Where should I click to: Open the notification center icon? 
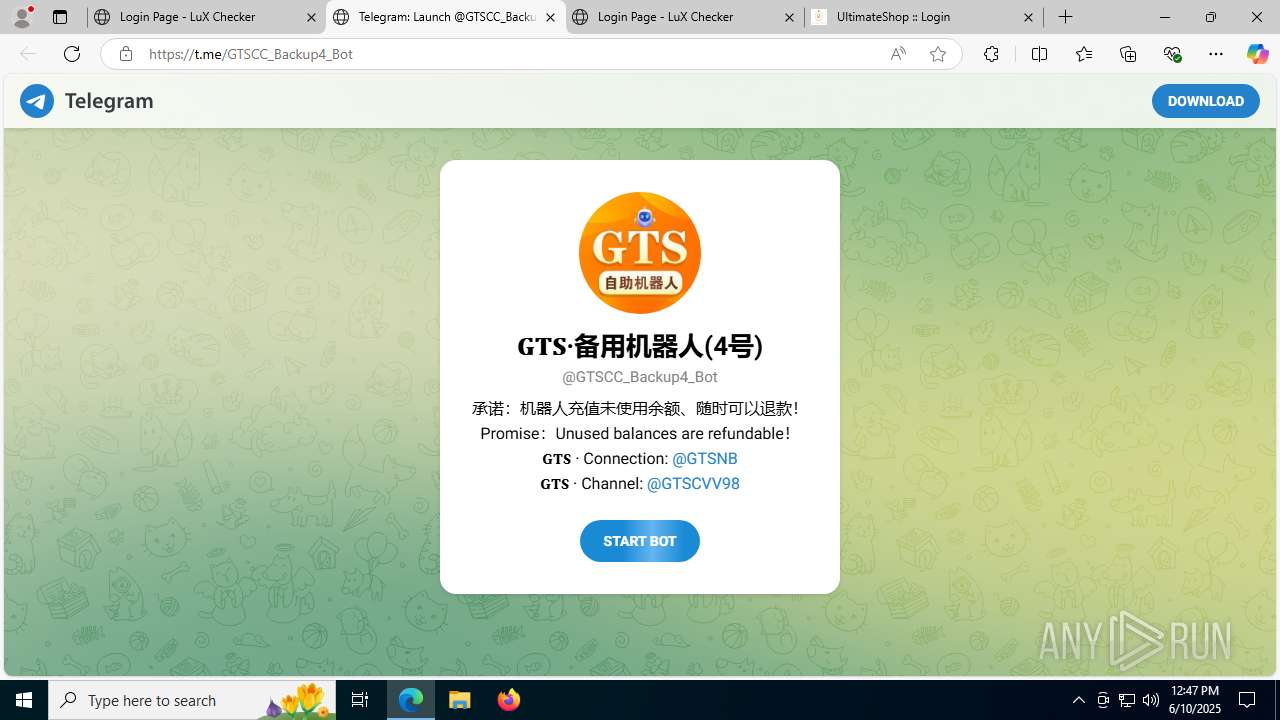[x=1248, y=700]
